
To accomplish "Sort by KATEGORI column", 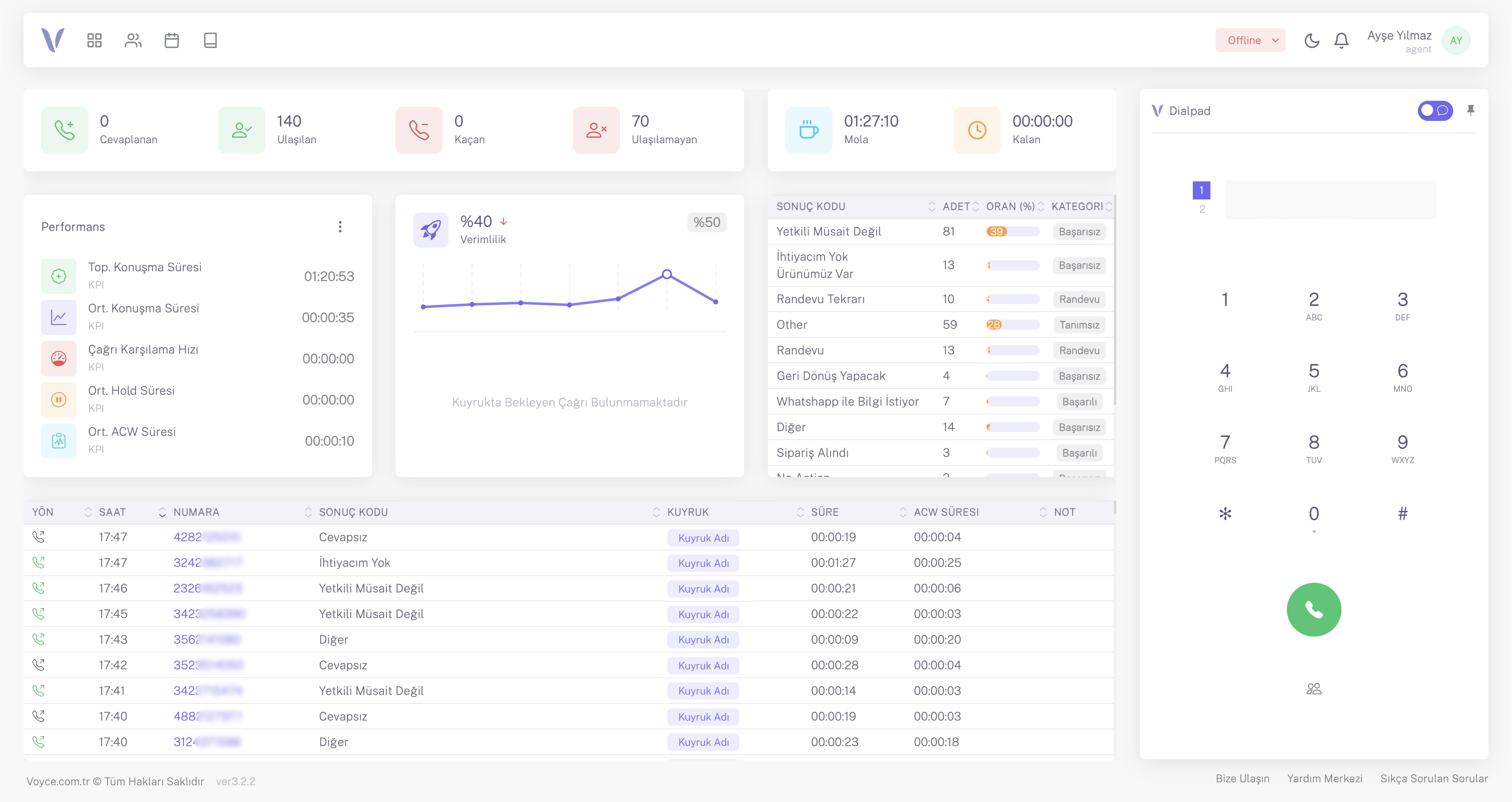I will click(1108, 207).
